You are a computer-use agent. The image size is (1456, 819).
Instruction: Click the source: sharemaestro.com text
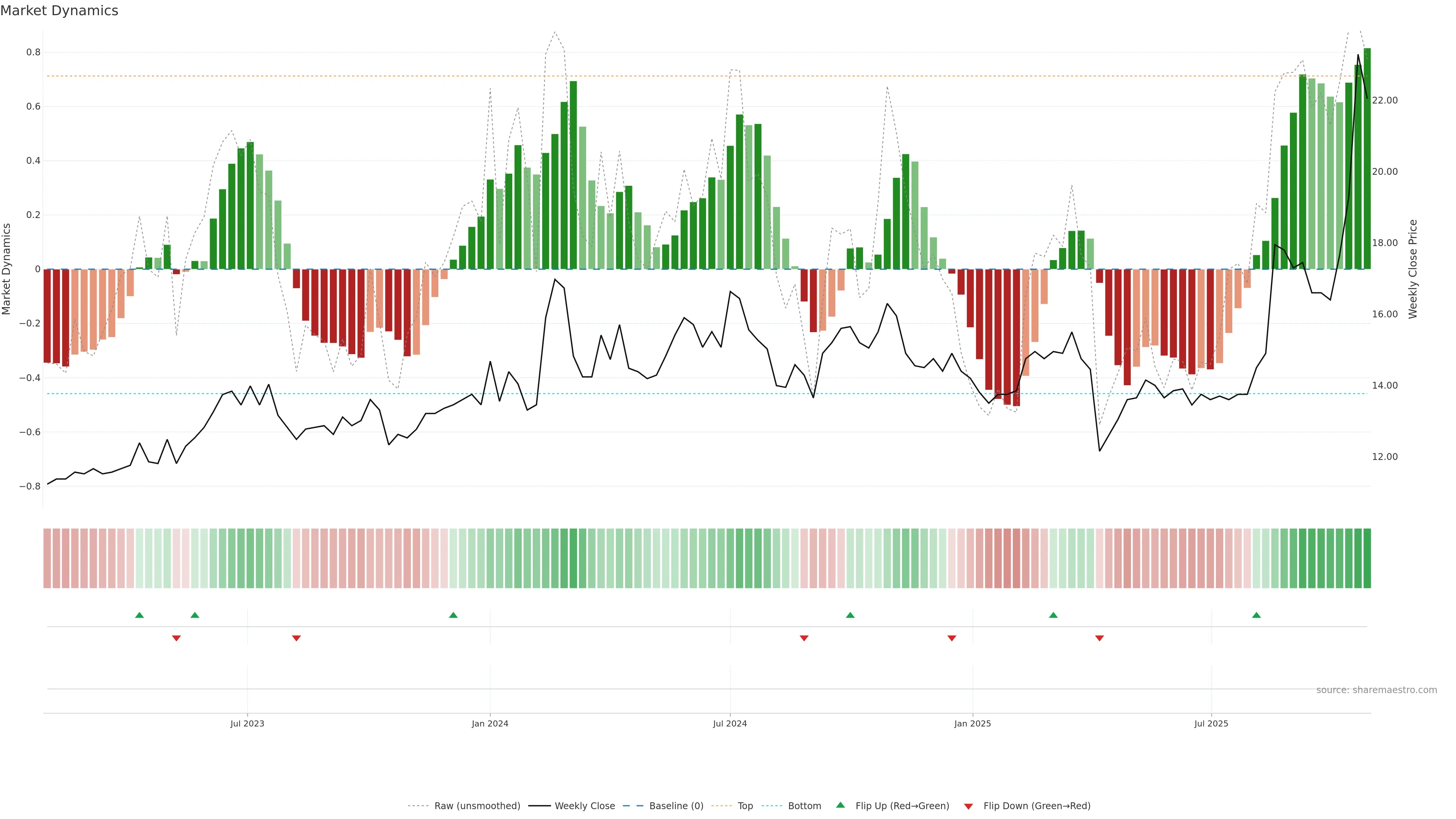pyautogui.click(x=1376, y=690)
